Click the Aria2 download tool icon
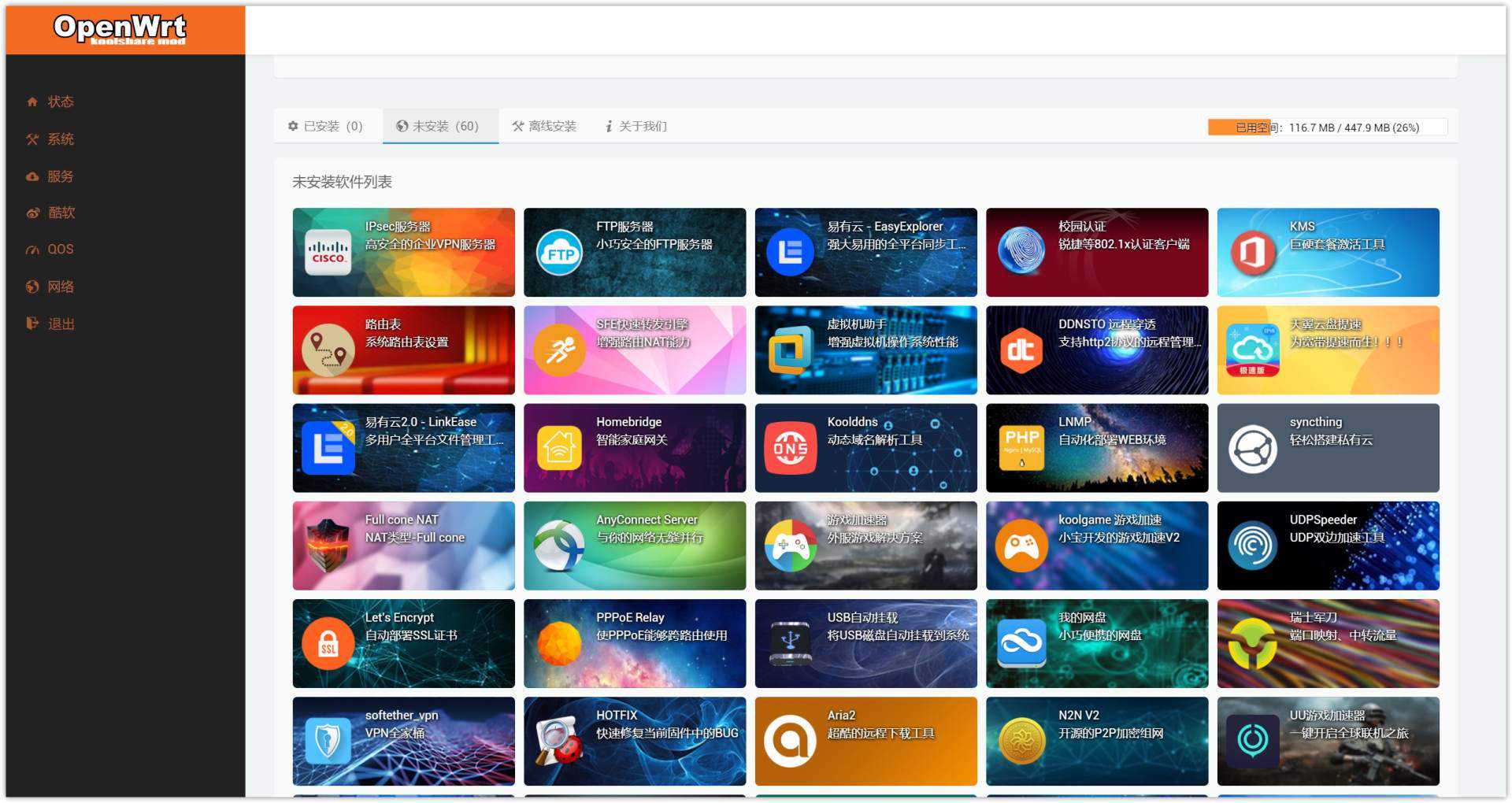1512x803 pixels. click(790, 742)
